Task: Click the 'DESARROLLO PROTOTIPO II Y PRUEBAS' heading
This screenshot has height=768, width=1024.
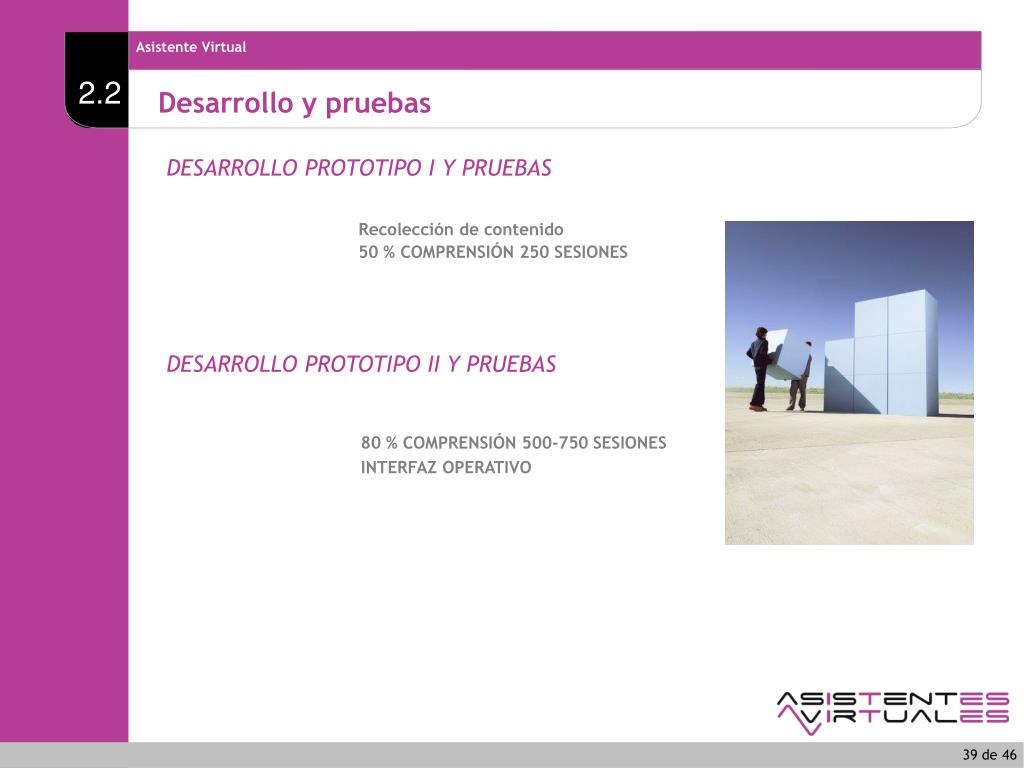Action: [x=361, y=364]
